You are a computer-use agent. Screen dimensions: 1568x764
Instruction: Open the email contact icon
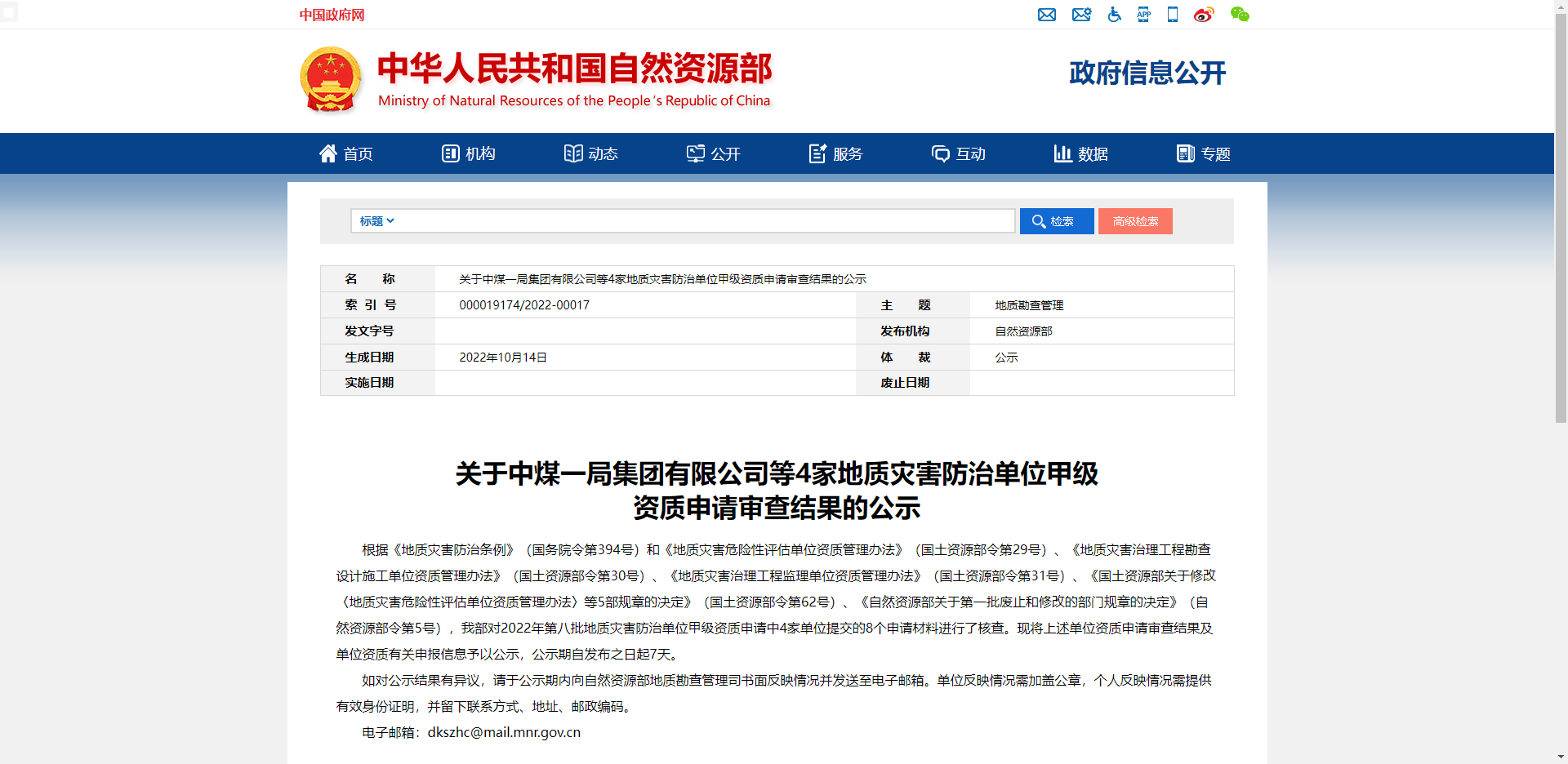coord(1048,15)
